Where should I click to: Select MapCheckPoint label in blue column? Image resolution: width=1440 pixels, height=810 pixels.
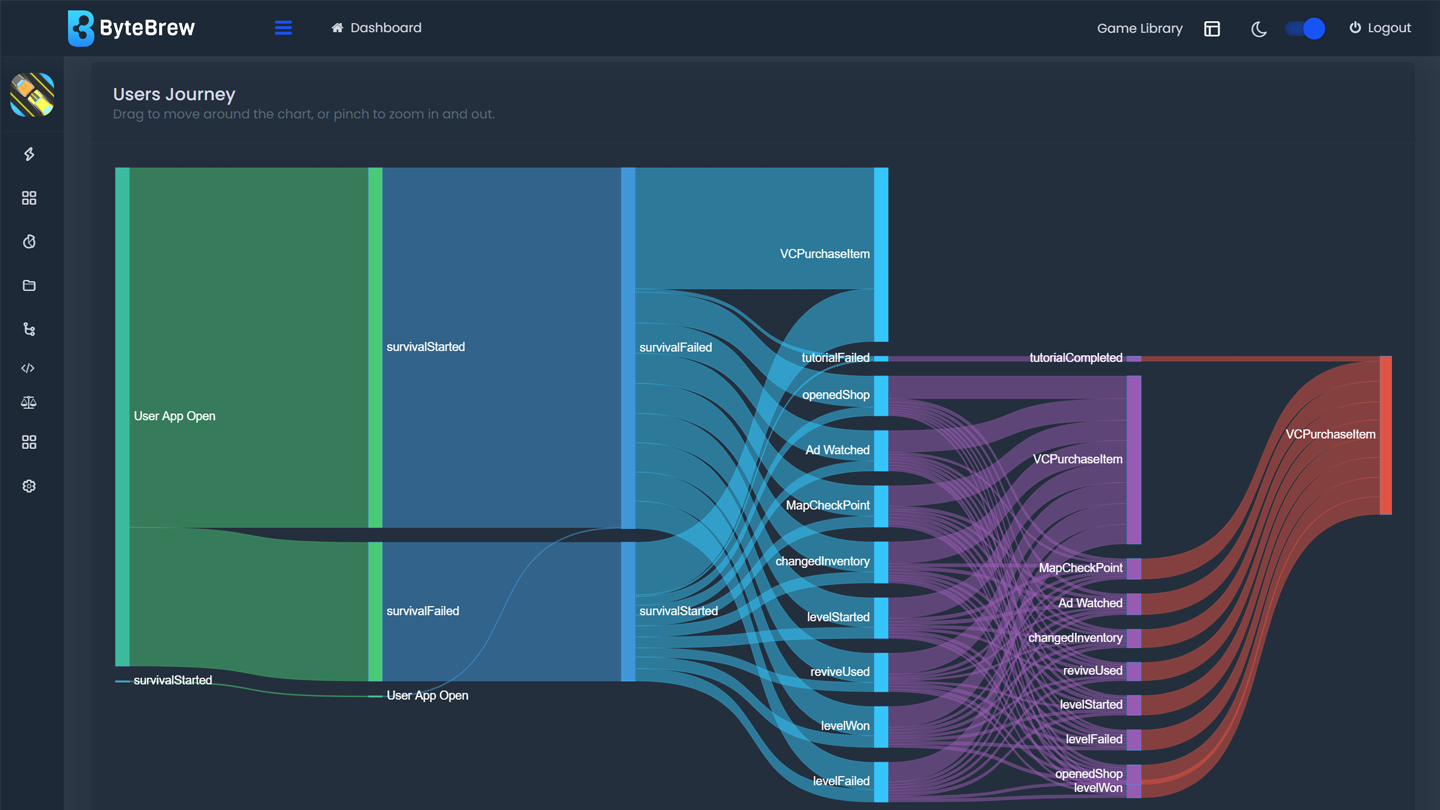click(828, 505)
